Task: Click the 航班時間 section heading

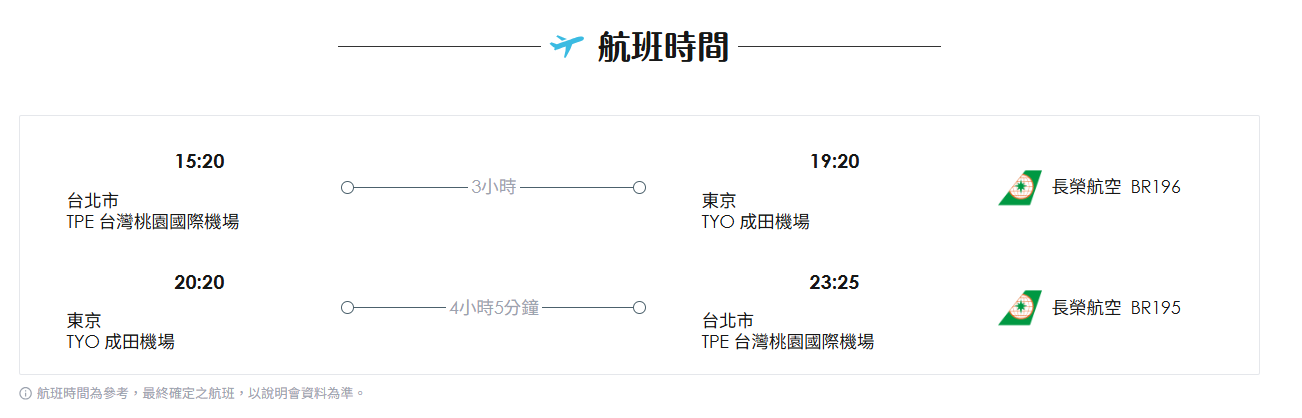Action: tap(662, 47)
